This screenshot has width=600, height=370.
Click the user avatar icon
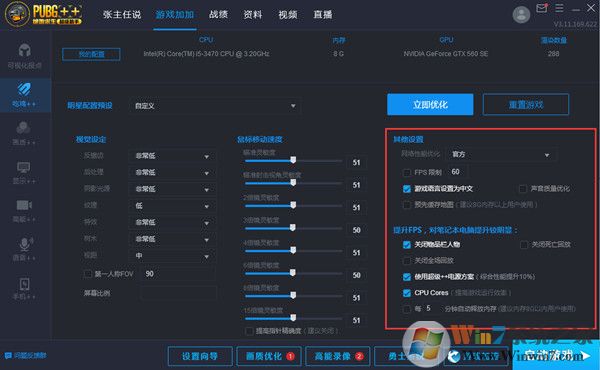click(x=521, y=15)
